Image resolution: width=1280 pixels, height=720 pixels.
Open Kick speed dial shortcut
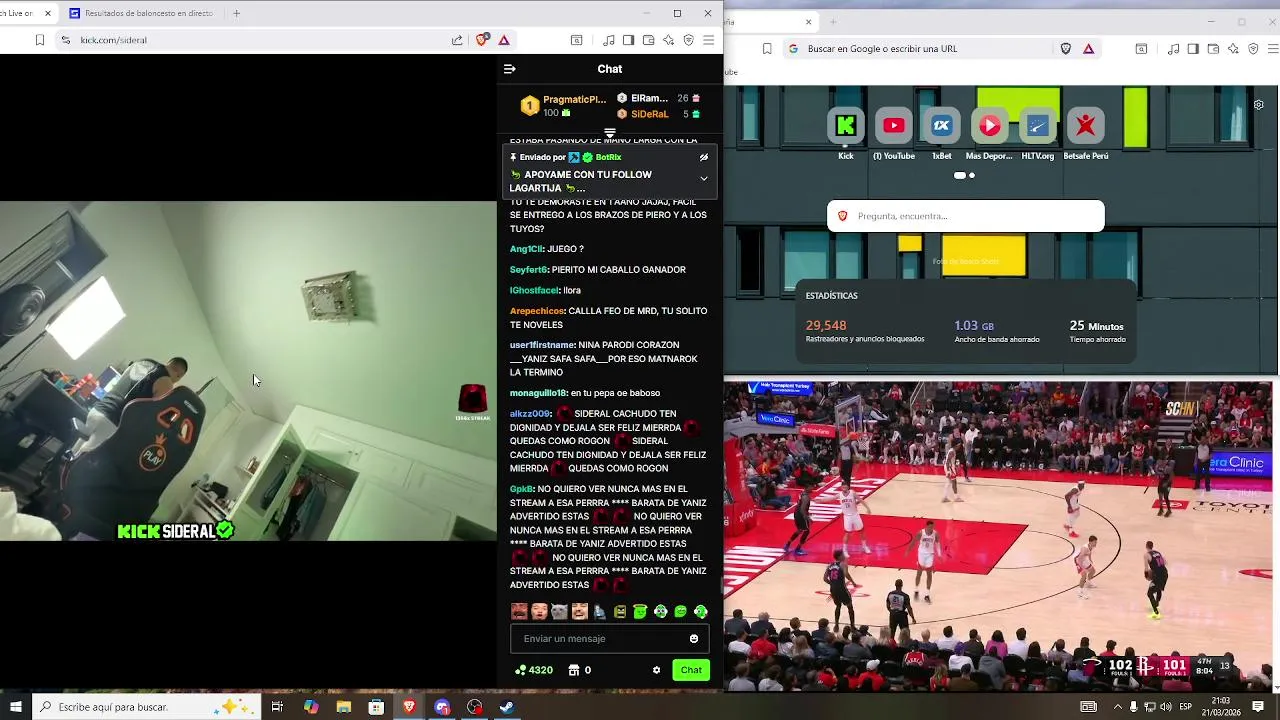846,126
